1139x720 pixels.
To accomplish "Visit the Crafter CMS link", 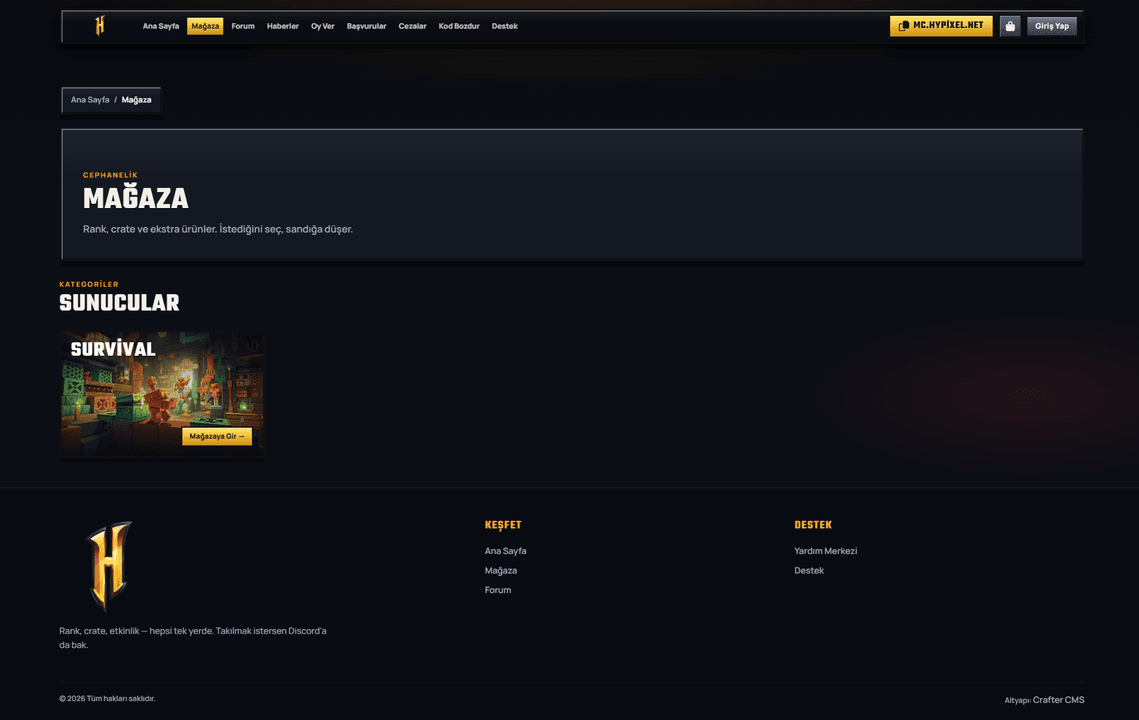I will (x=1058, y=700).
